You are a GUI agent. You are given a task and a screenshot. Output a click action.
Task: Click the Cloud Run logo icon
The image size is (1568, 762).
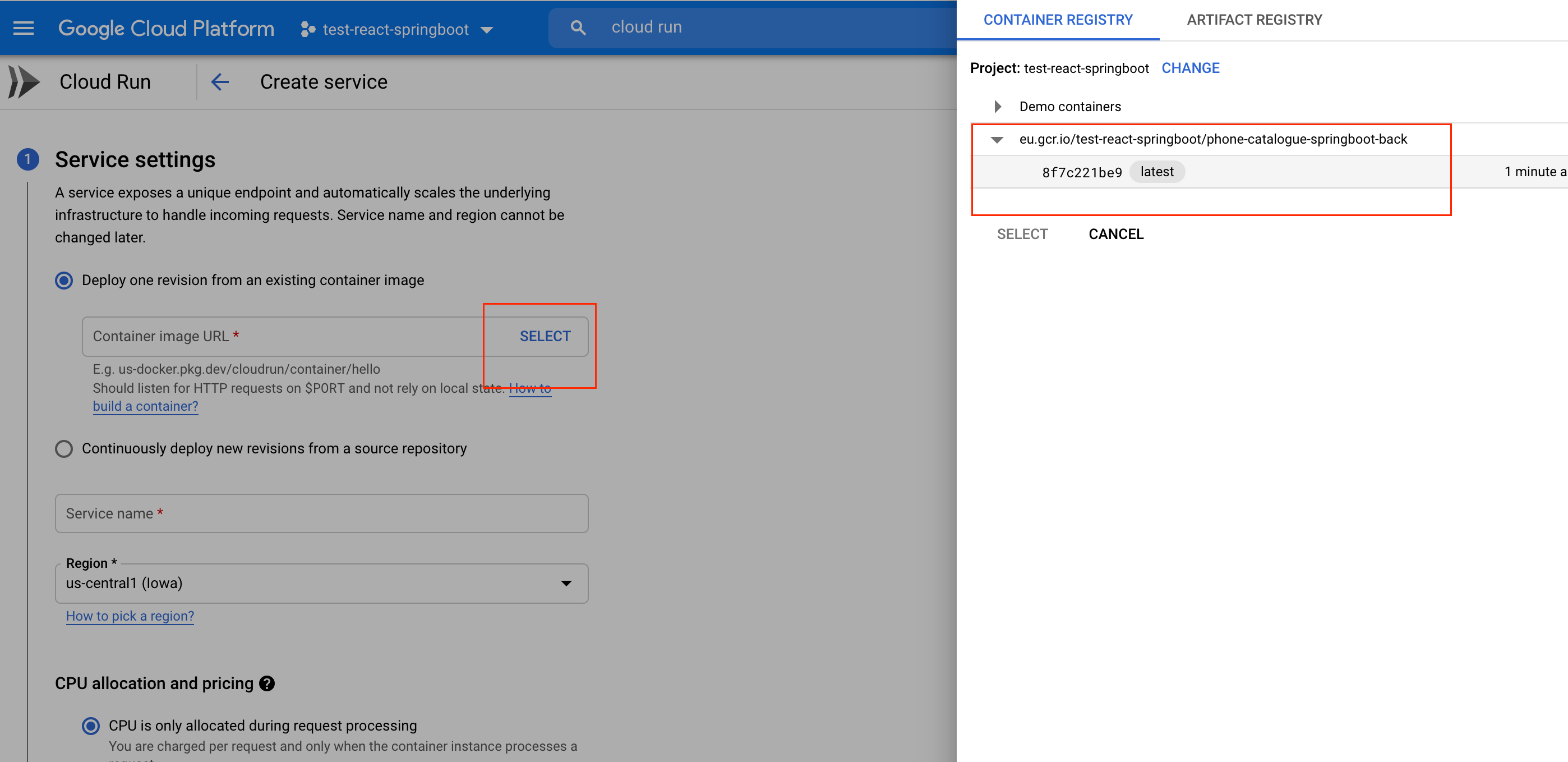tap(24, 81)
